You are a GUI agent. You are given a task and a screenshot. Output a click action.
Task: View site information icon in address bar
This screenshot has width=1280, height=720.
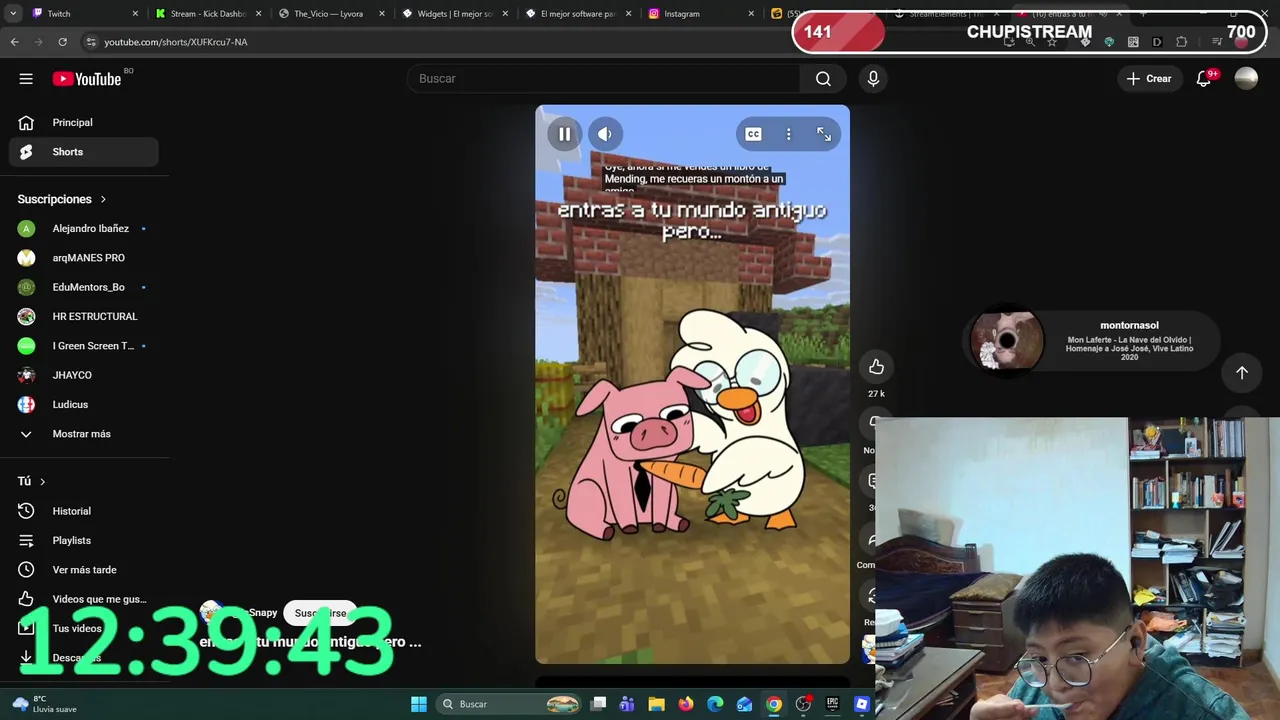click(x=91, y=42)
